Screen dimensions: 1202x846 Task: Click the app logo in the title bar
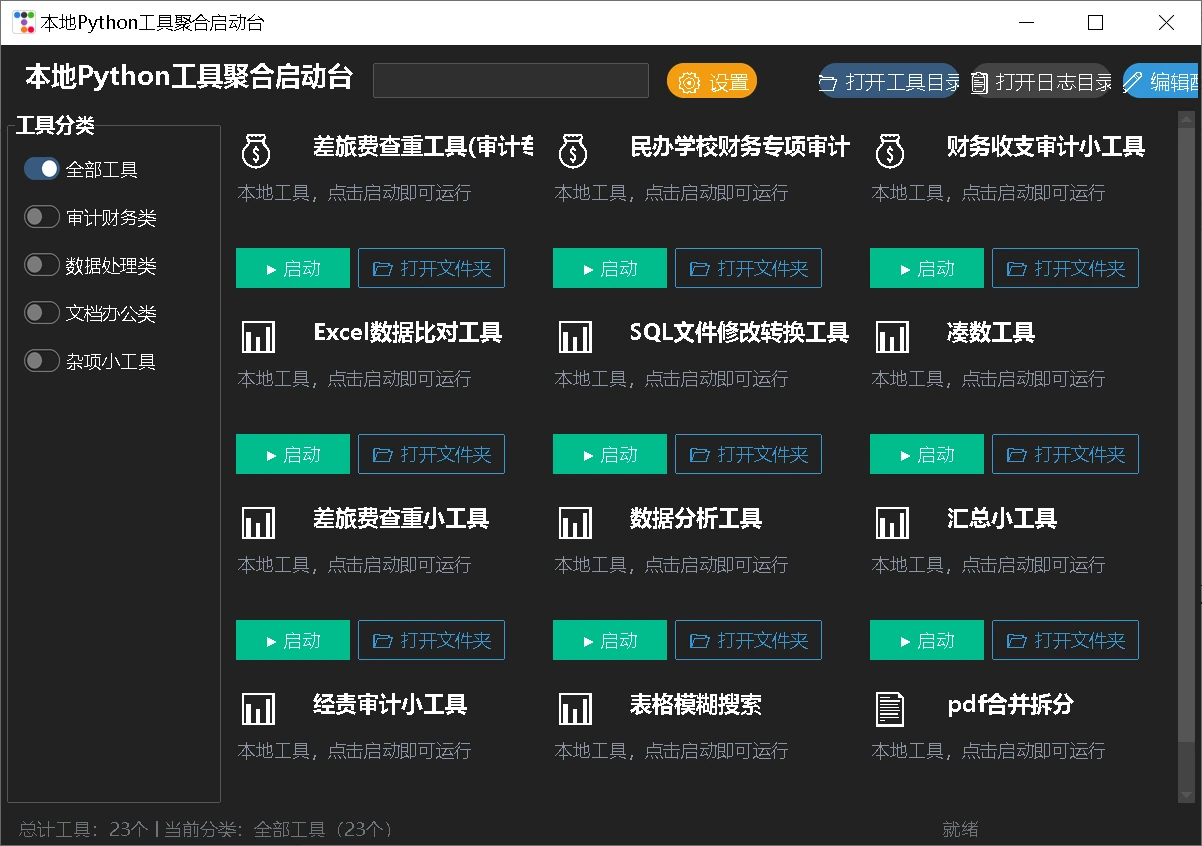[24, 22]
